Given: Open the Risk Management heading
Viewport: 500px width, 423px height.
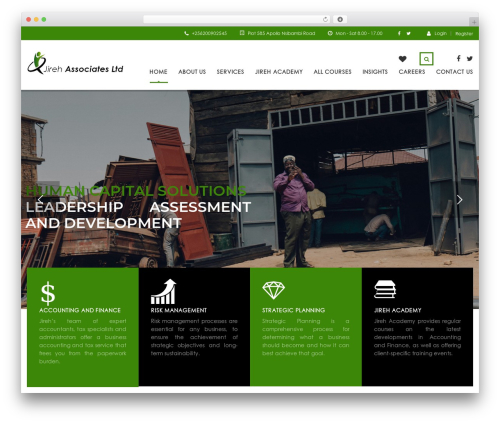Looking at the screenshot, I should [179, 310].
